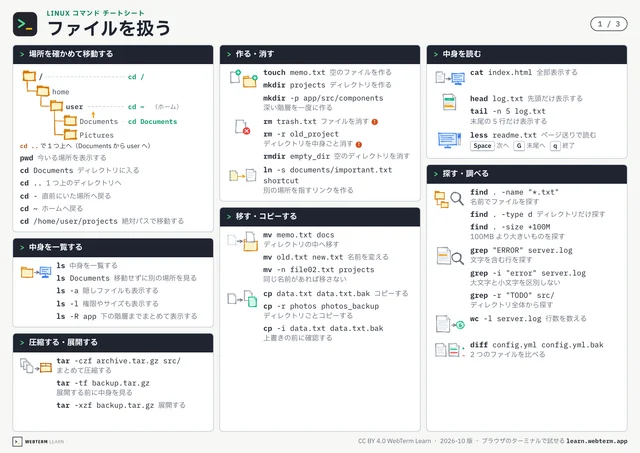The height and width of the screenshot is (453, 640).
Task: Click 'cp -r photos photos_backup' command
Action: [321, 306]
